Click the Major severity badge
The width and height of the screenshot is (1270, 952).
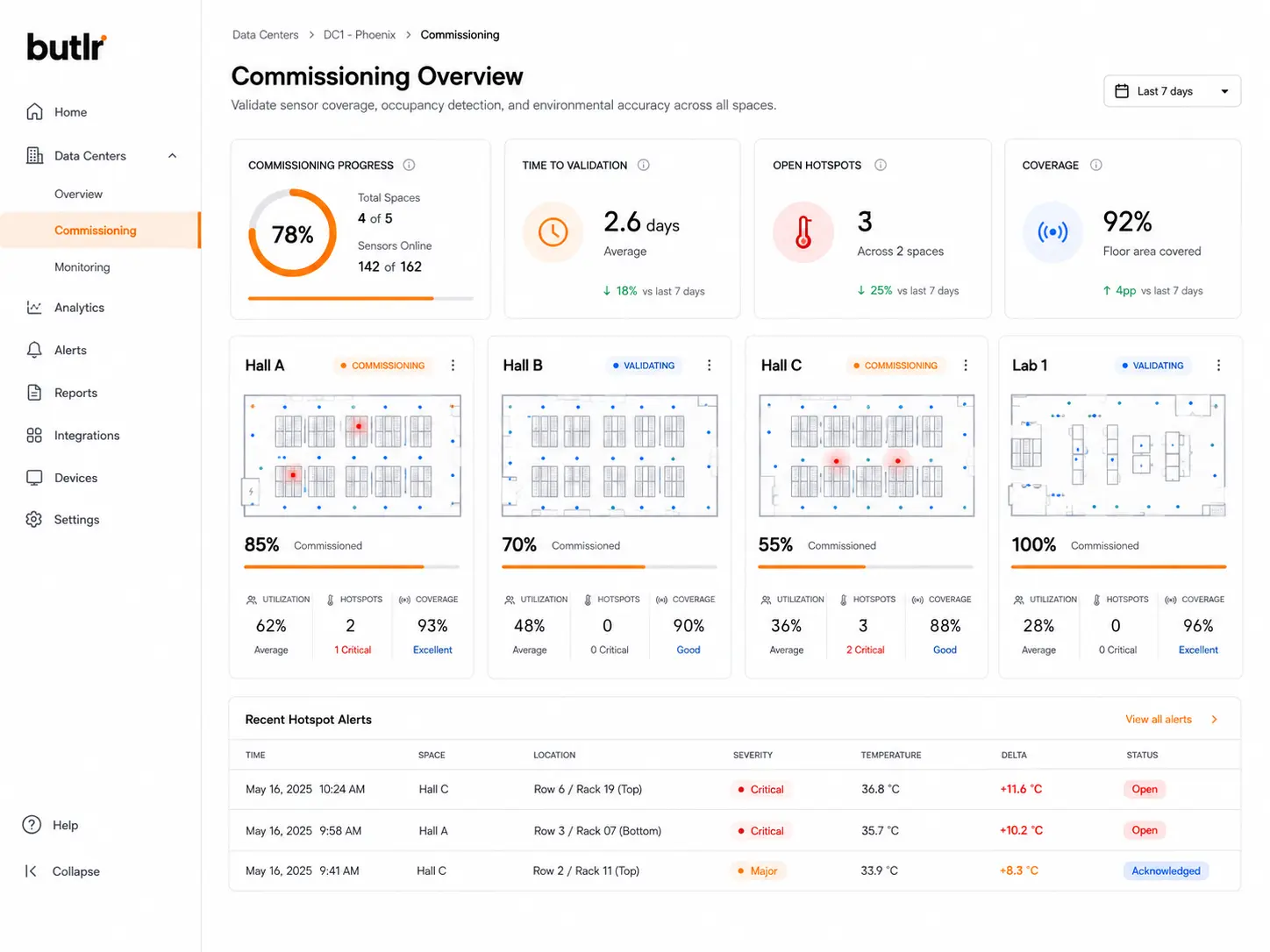758,870
